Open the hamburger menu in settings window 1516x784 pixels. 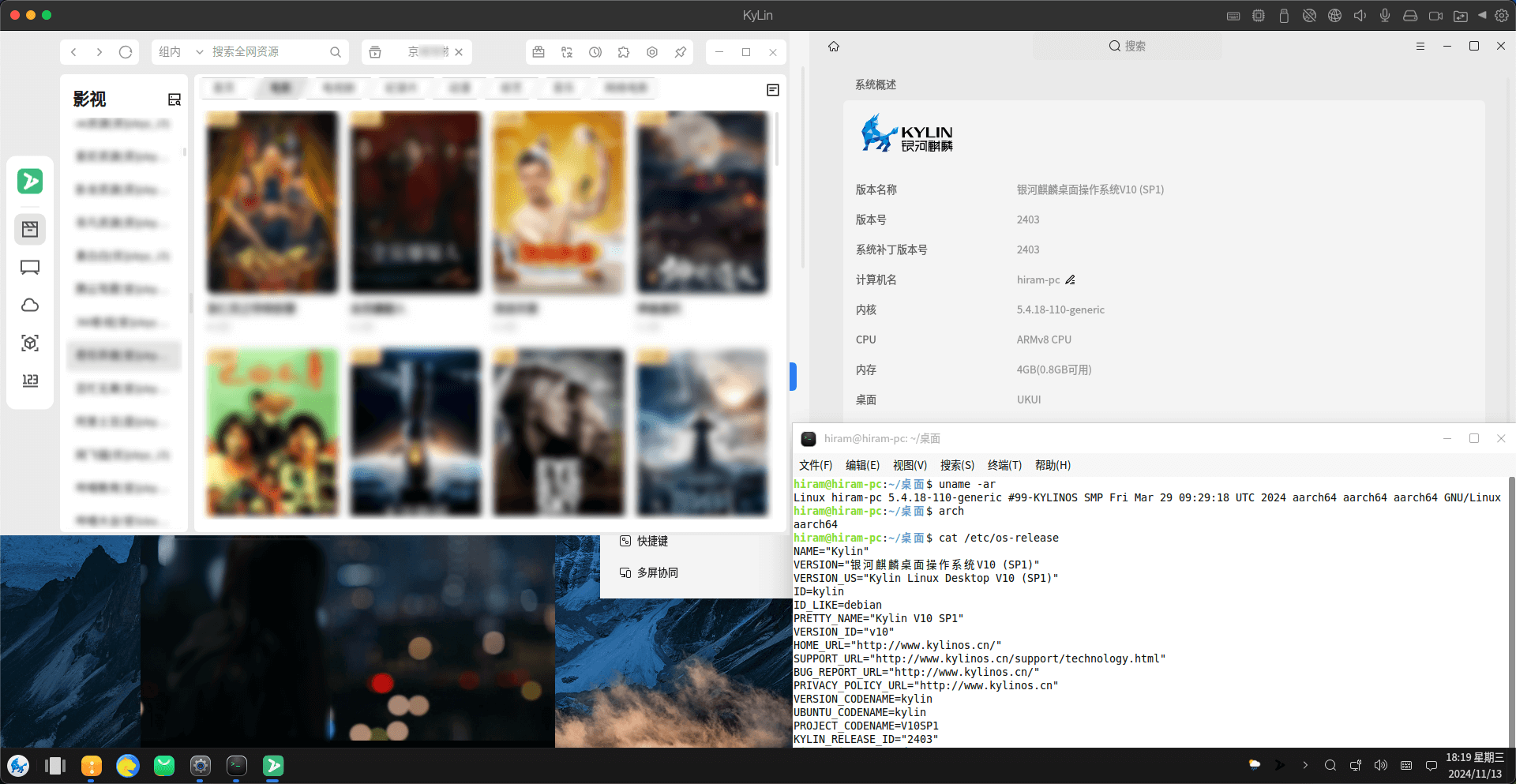point(1420,47)
